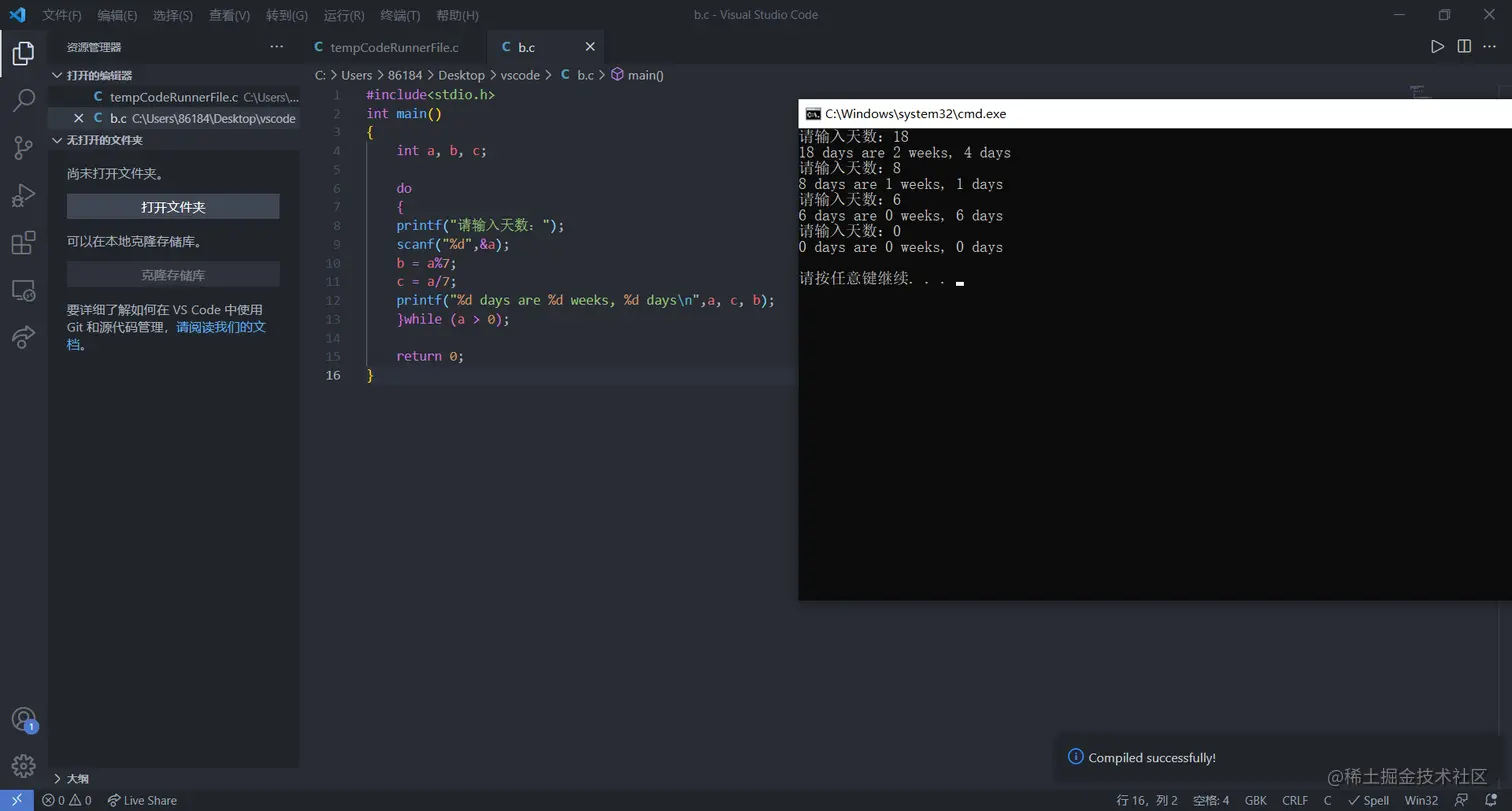Screen dimensions: 1512x811
Task: Start Live Share from the status bar
Action: click(142, 800)
